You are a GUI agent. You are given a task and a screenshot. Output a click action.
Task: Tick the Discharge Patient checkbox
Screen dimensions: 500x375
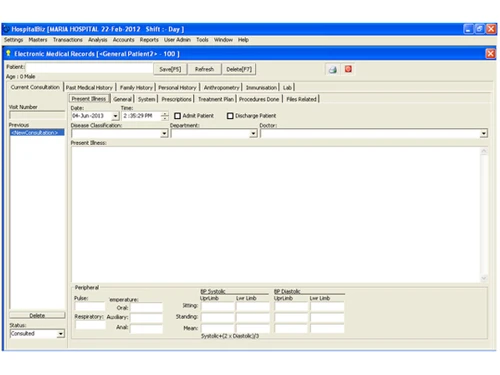pos(230,116)
